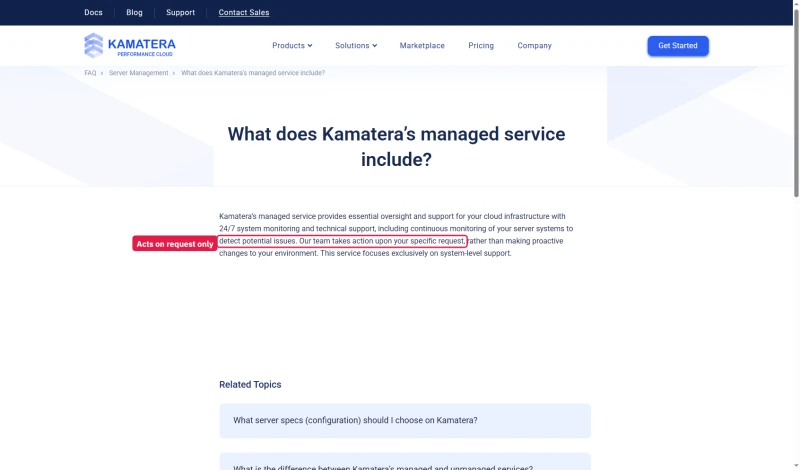Viewport: 800px width, 470px height.
Task: Open the Docs link in top bar
Action: click(x=93, y=12)
